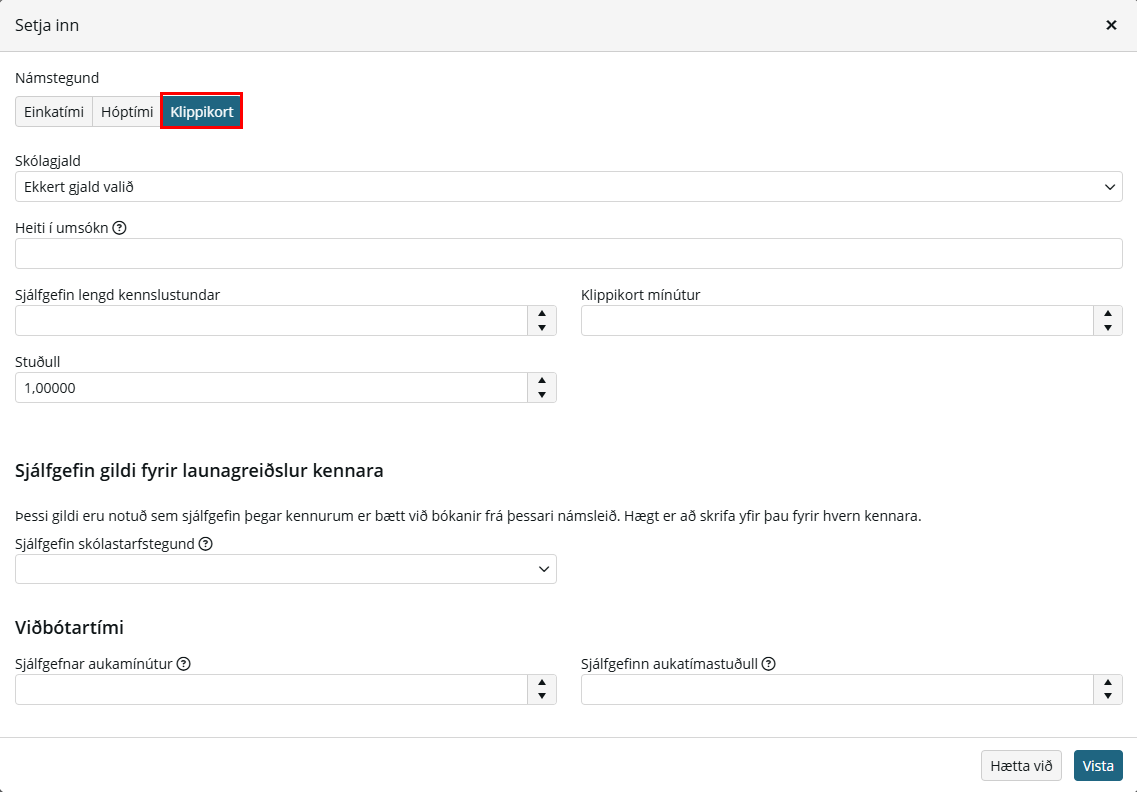Open the Skólagjald dropdown
This screenshot has height=792, width=1137.
[x=568, y=187]
